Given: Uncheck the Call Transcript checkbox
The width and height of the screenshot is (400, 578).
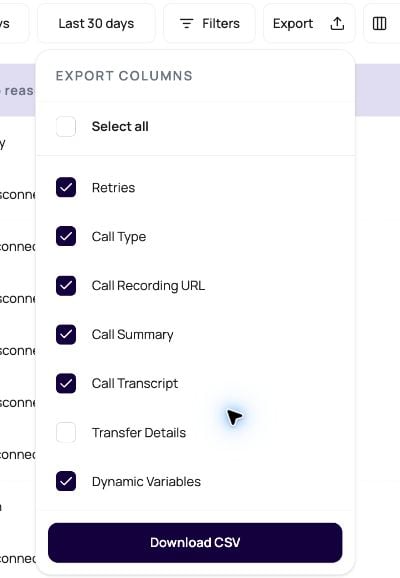Looking at the screenshot, I should (66, 383).
